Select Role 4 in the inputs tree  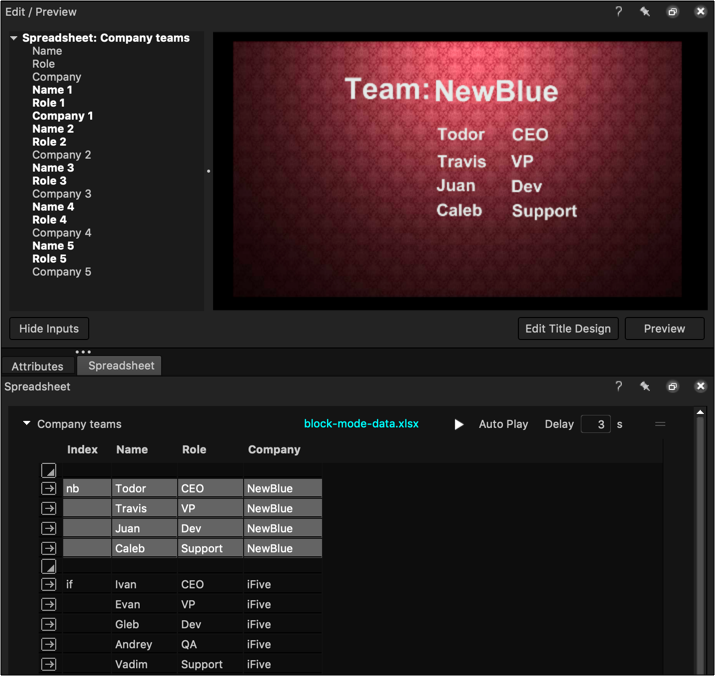coord(49,220)
